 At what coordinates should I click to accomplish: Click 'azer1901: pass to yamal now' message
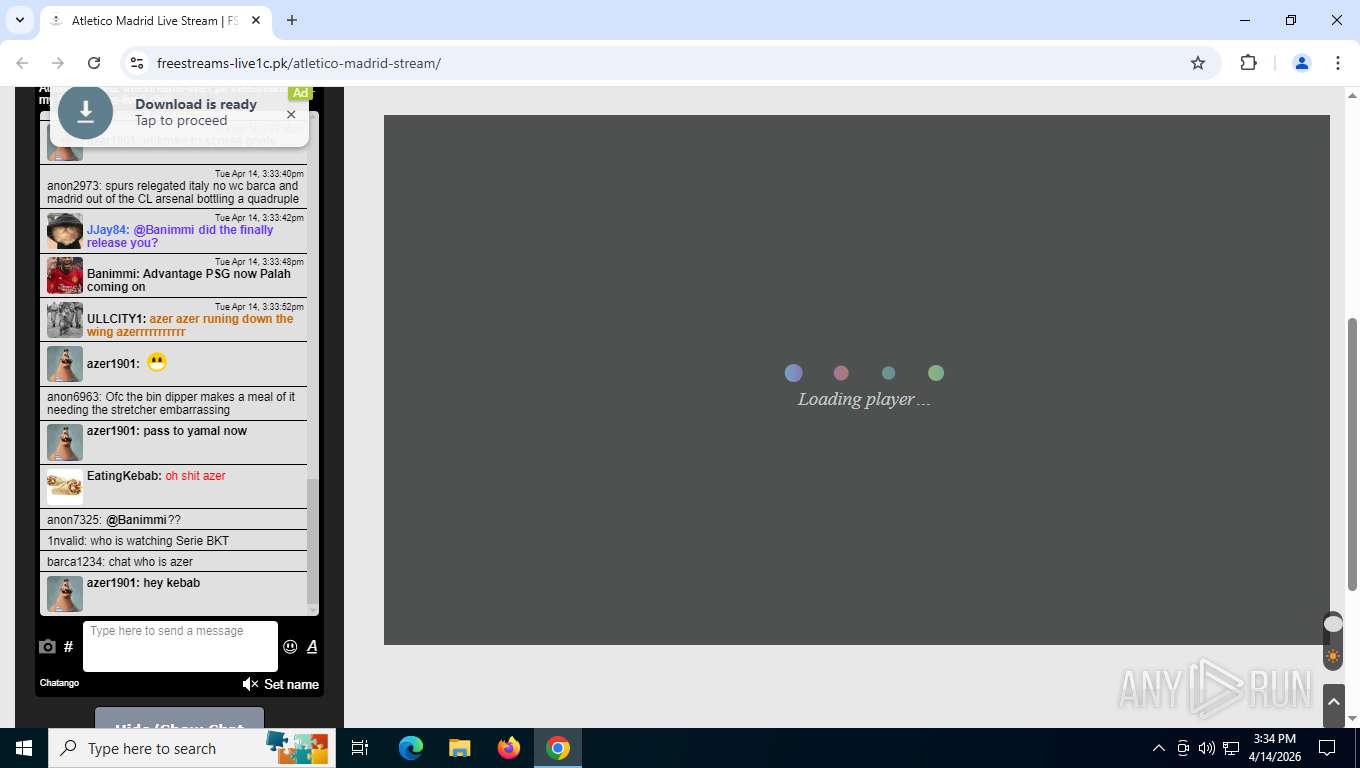tap(167, 431)
